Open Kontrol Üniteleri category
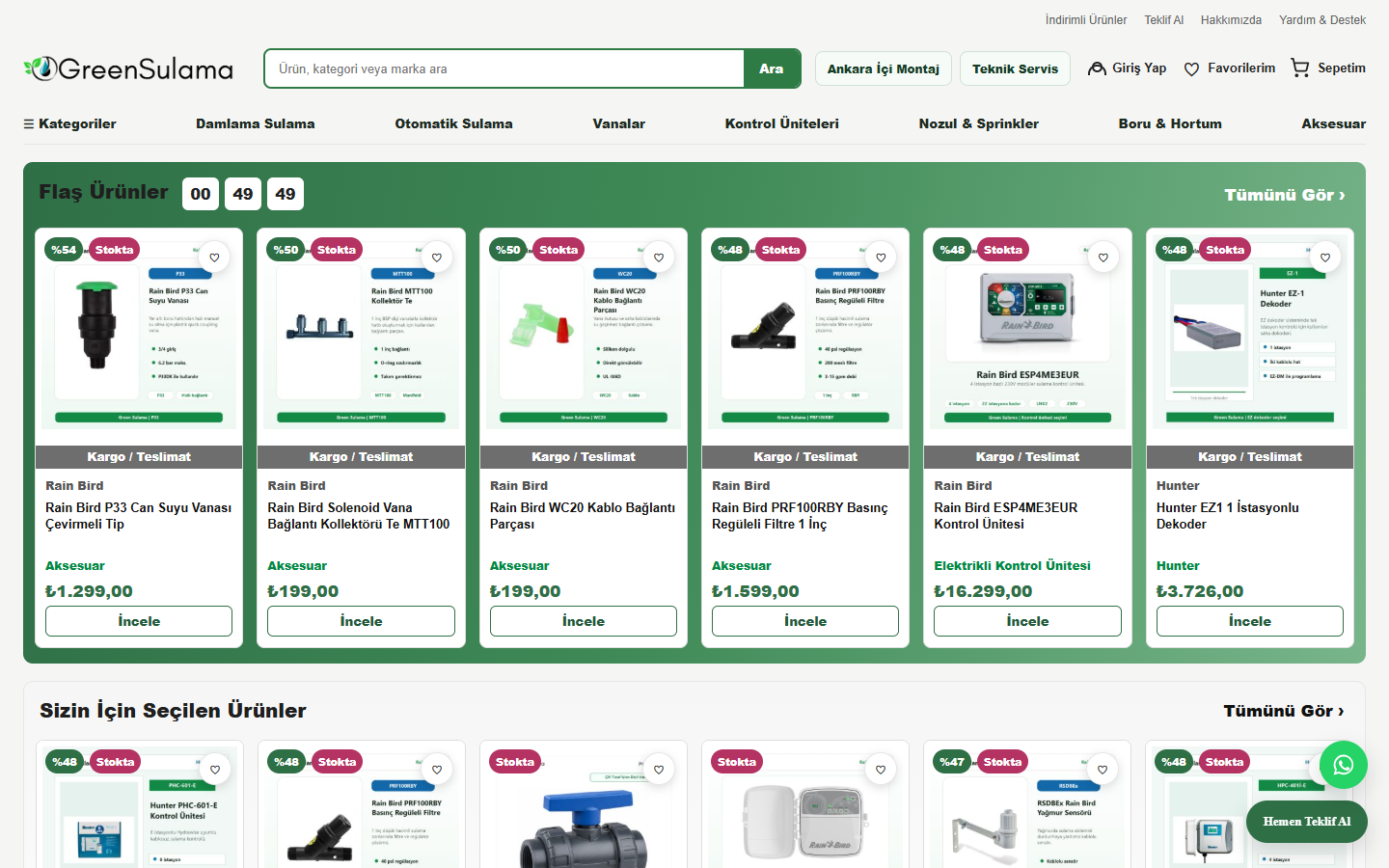 pos(782,123)
